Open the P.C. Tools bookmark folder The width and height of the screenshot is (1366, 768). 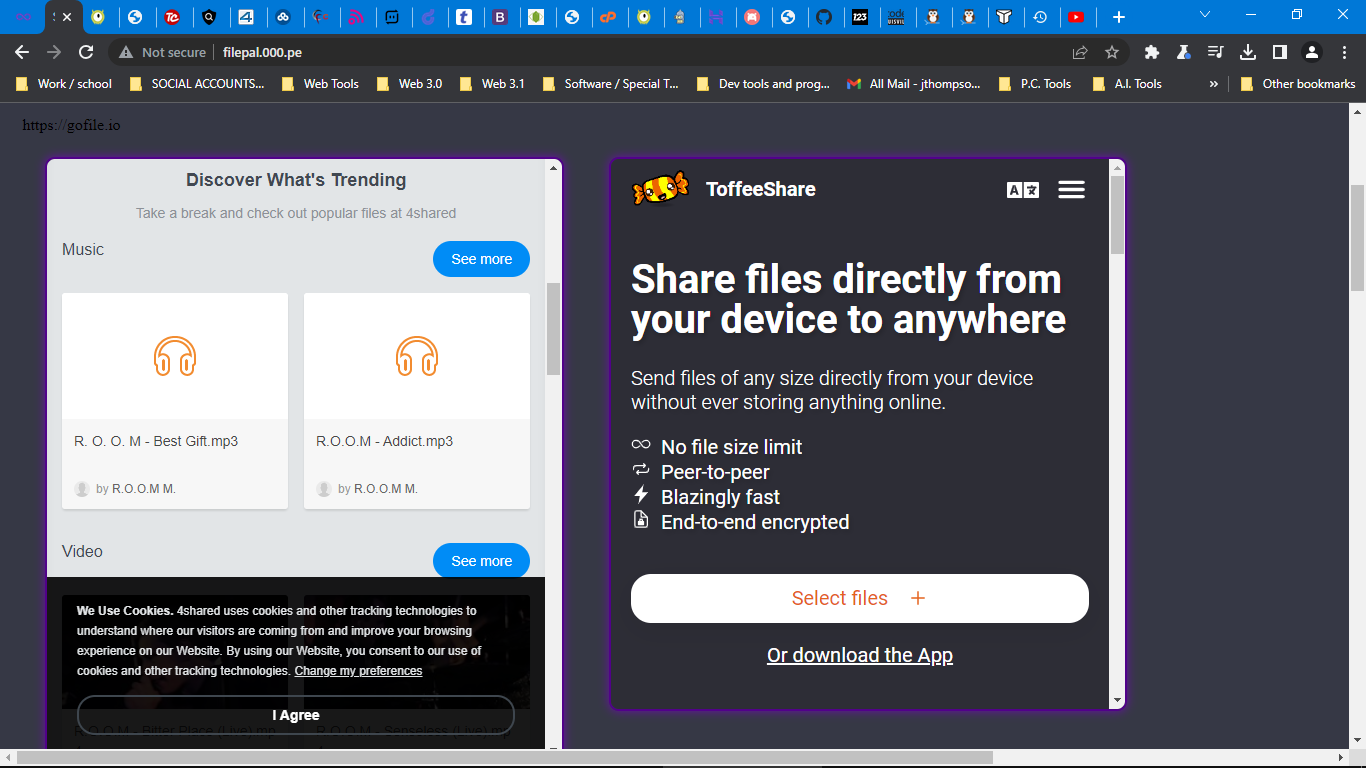[1036, 84]
